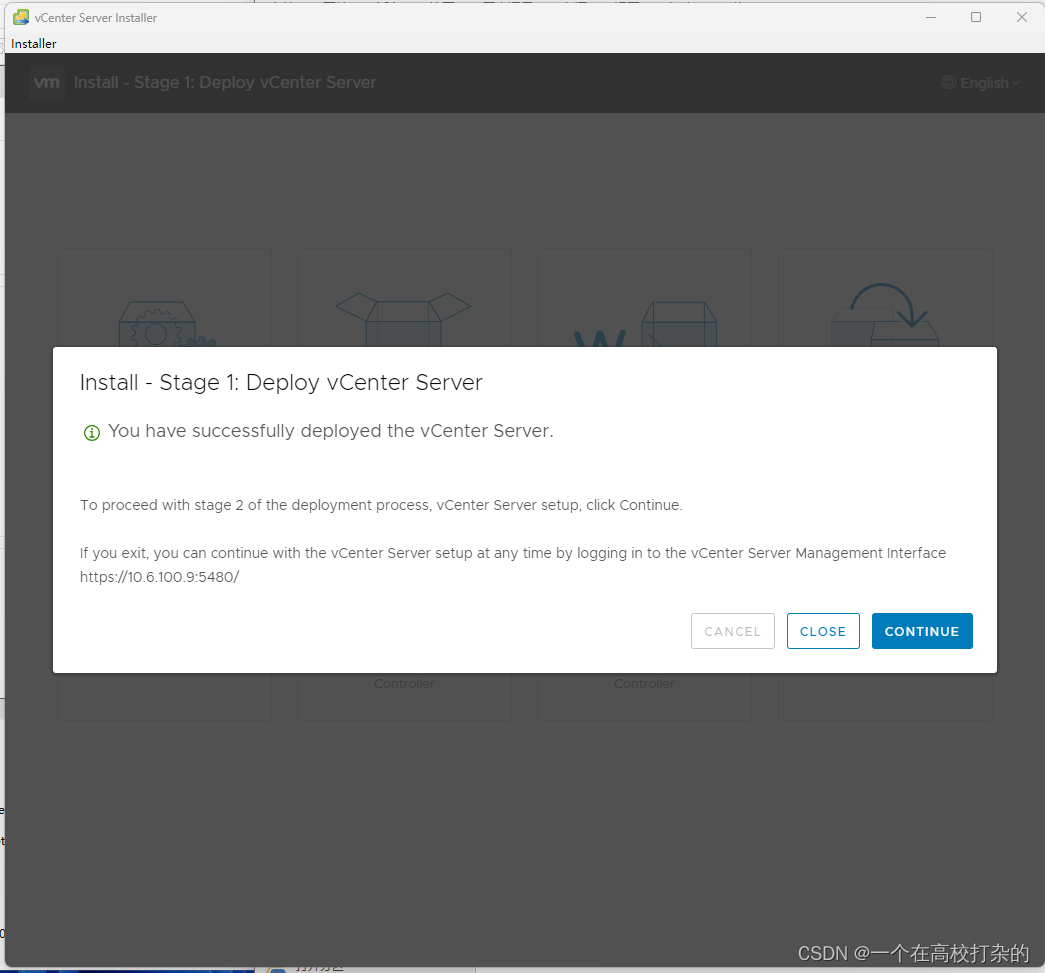Click the Migrate box card icon
Screen dimensions: 1045x973
coord(645,324)
